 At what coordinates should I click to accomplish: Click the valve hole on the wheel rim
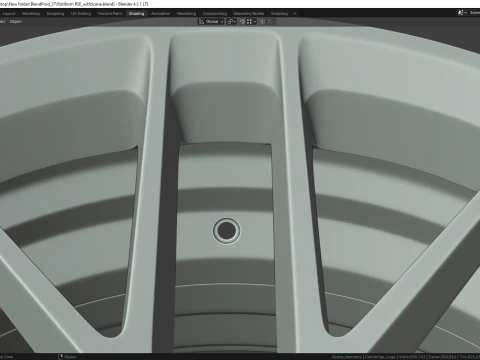click(x=226, y=231)
